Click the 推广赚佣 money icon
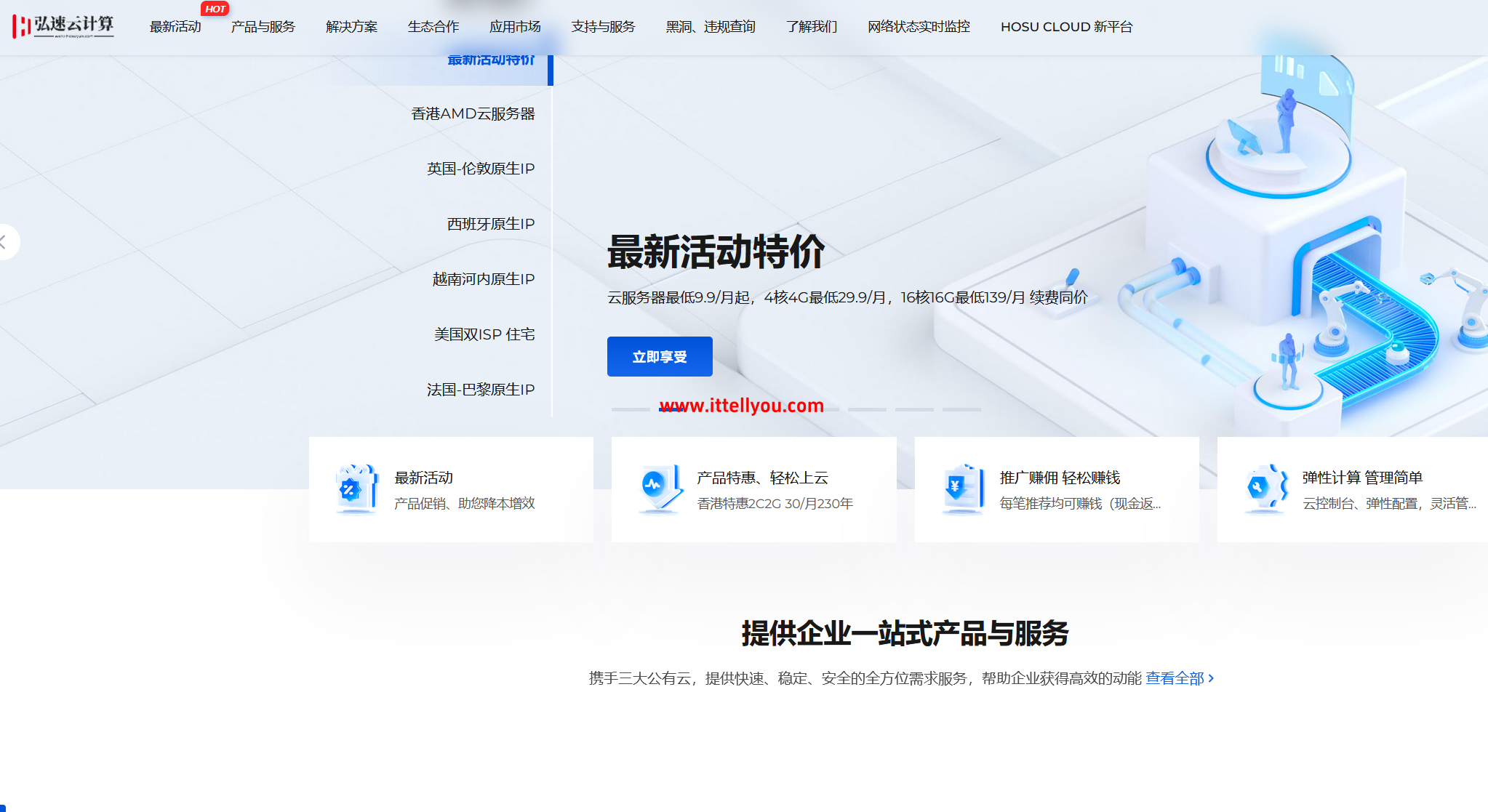Image resolution: width=1488 pixels, height=812 pixels. click(961, 489)
